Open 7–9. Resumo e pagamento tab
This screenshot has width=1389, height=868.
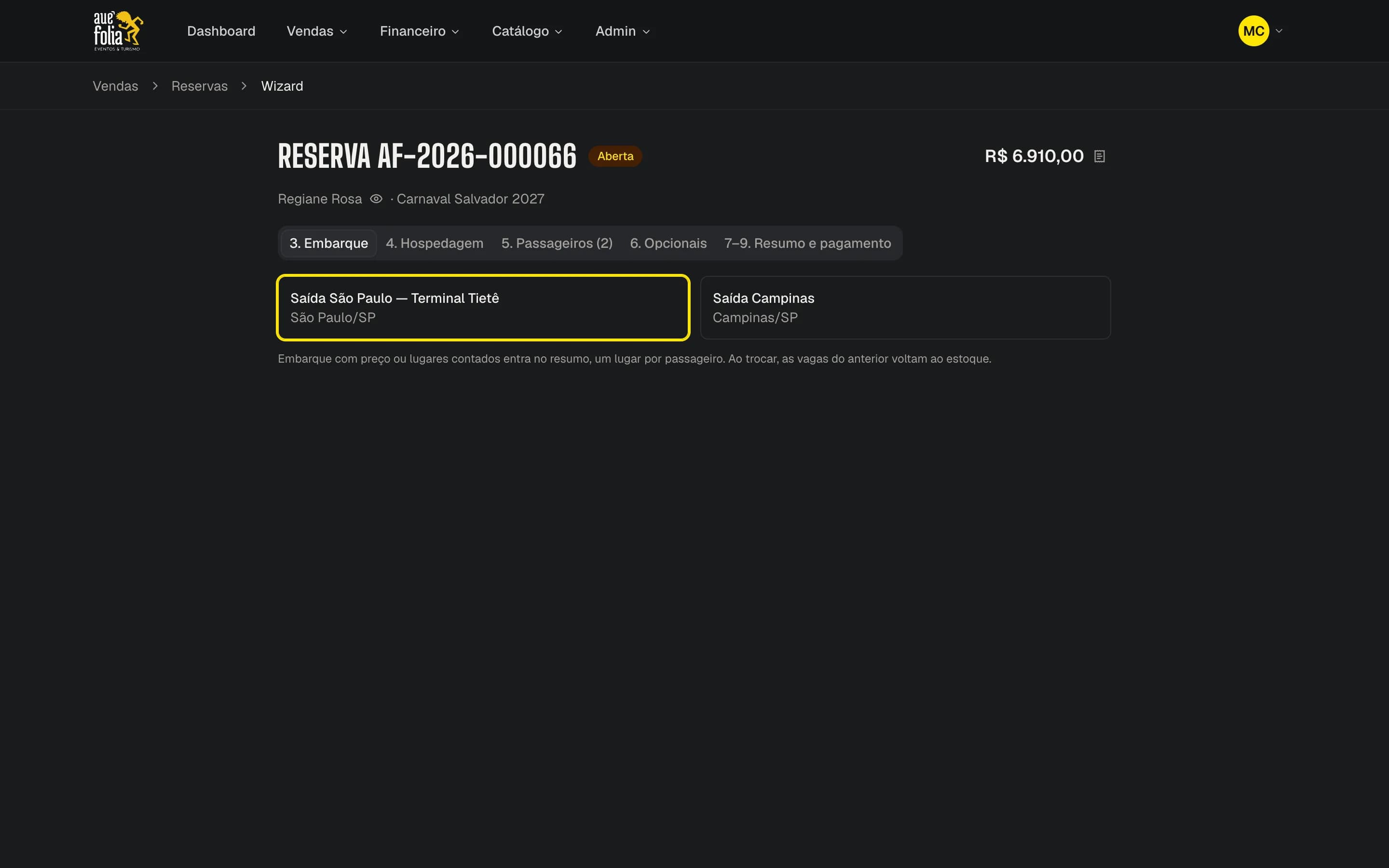(x=807, y=244)
